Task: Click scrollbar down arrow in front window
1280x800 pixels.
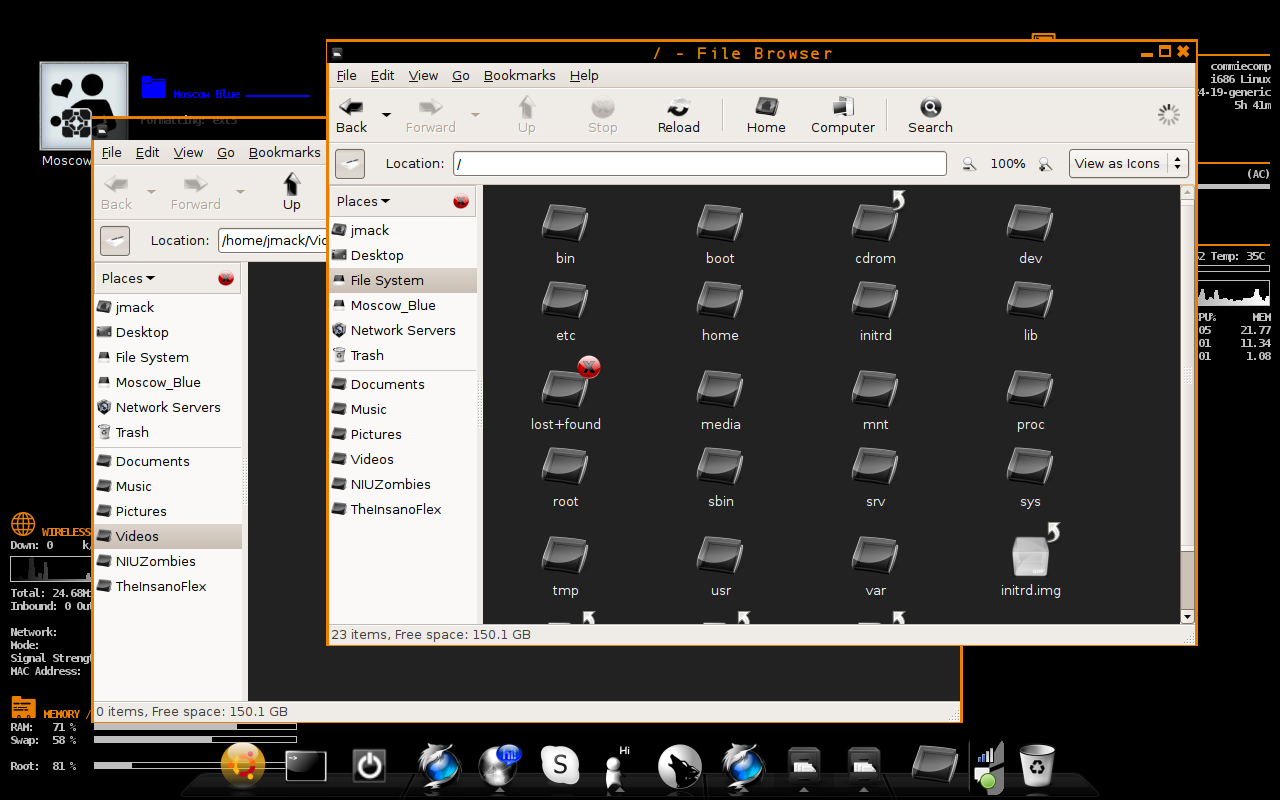Action: [x=1187, y=617]
